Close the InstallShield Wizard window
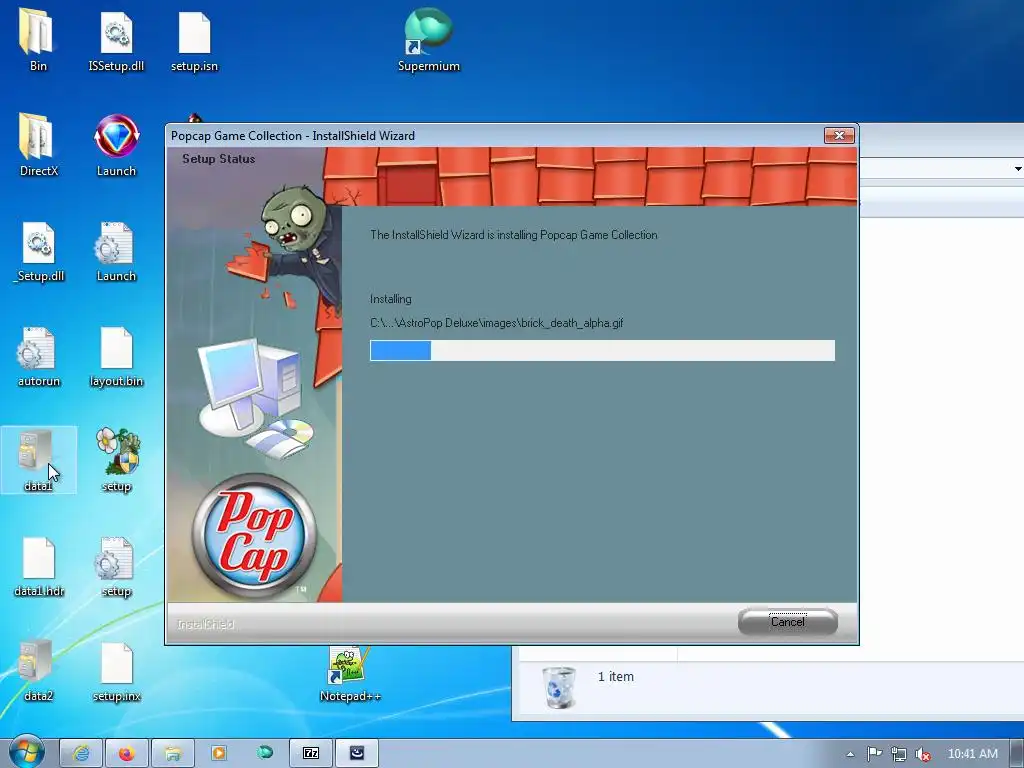 point(840,135)
